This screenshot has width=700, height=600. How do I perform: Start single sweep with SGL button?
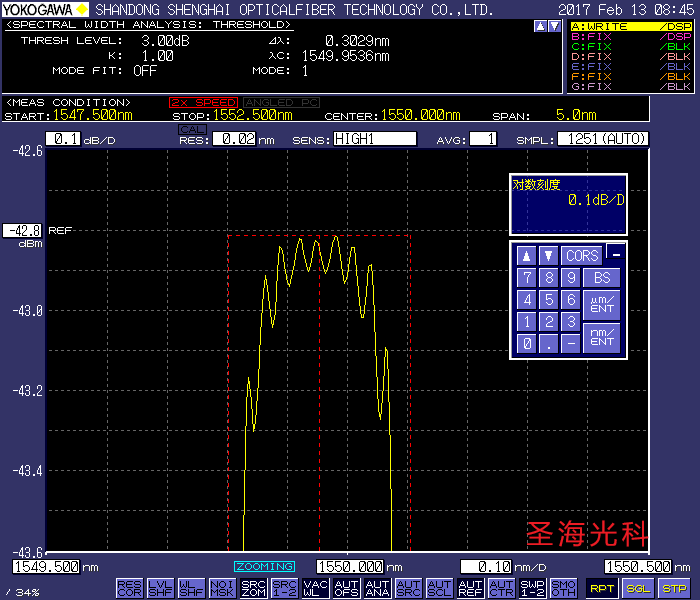(638, 588)
